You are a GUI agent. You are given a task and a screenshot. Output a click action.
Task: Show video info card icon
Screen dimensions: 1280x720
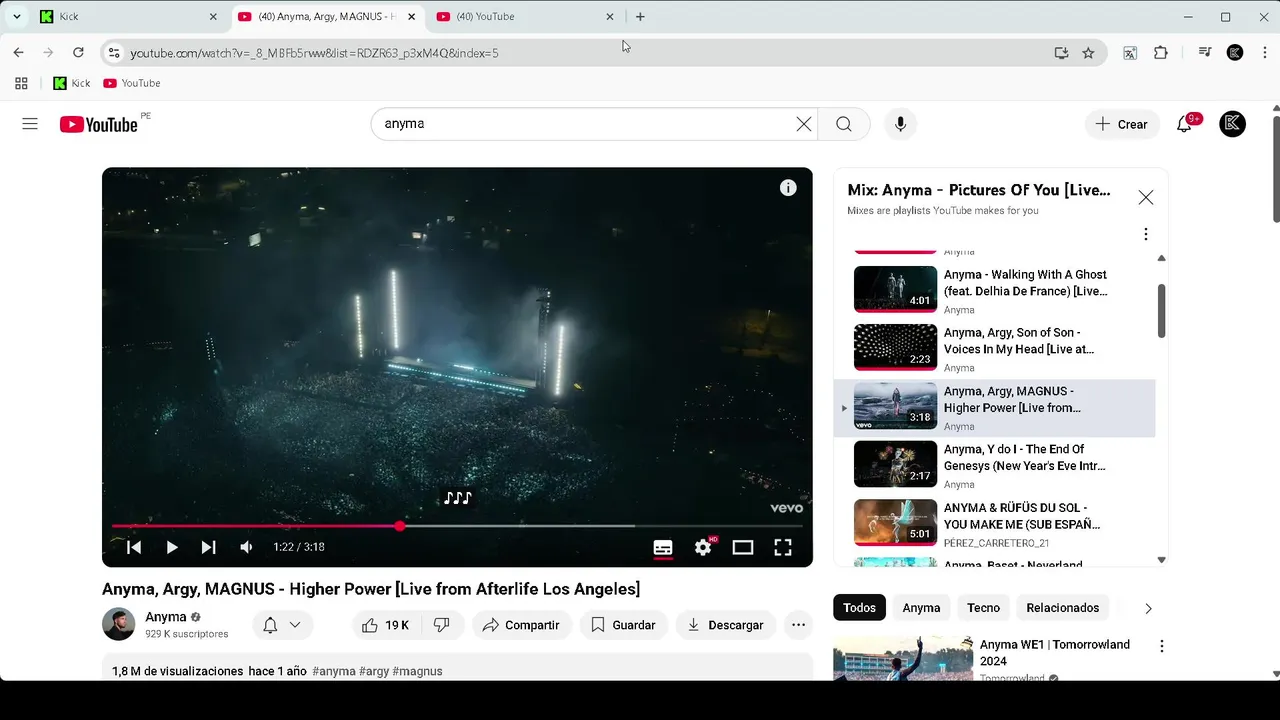pyautogui.click(x=788, y=188)
